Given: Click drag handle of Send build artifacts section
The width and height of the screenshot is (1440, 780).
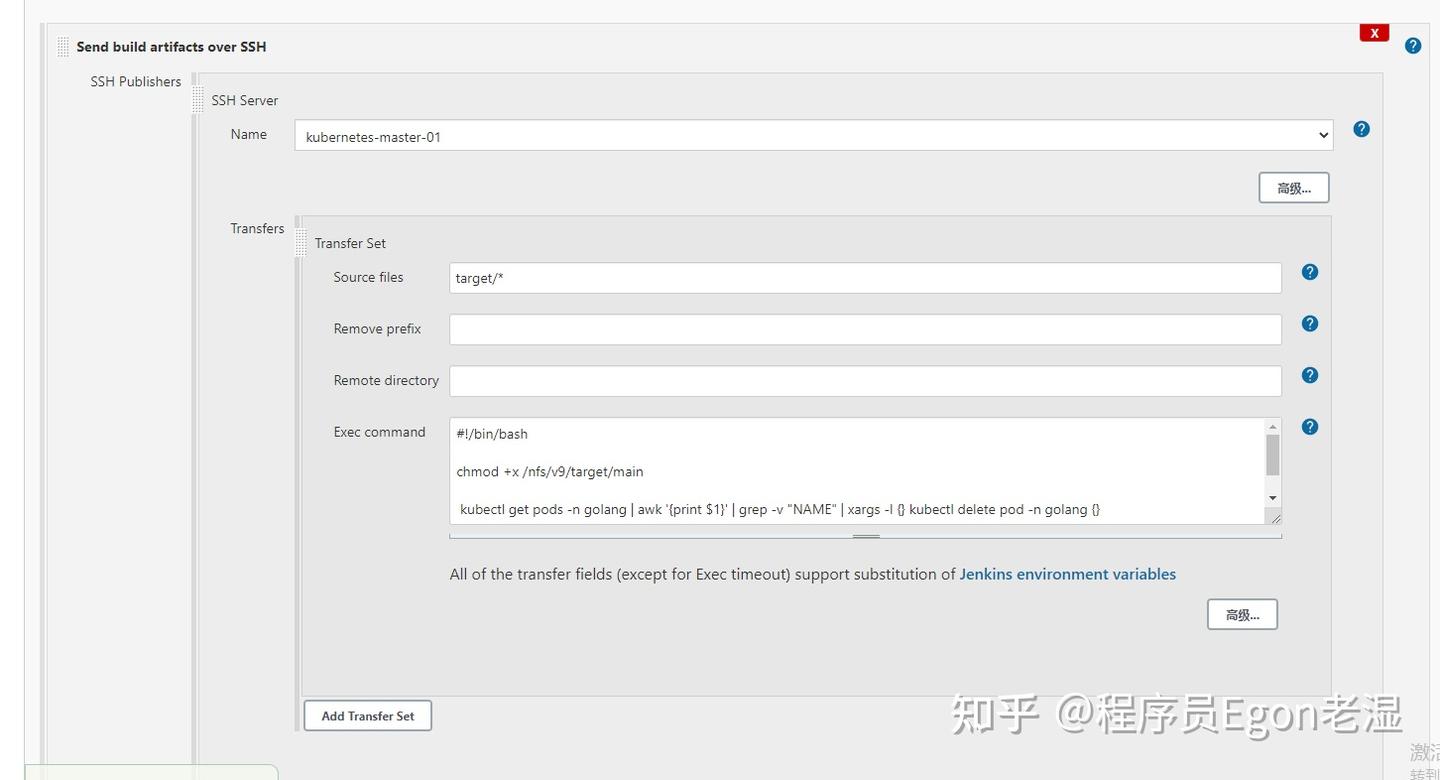Looking at the screenshot, I should pos(63,47).
